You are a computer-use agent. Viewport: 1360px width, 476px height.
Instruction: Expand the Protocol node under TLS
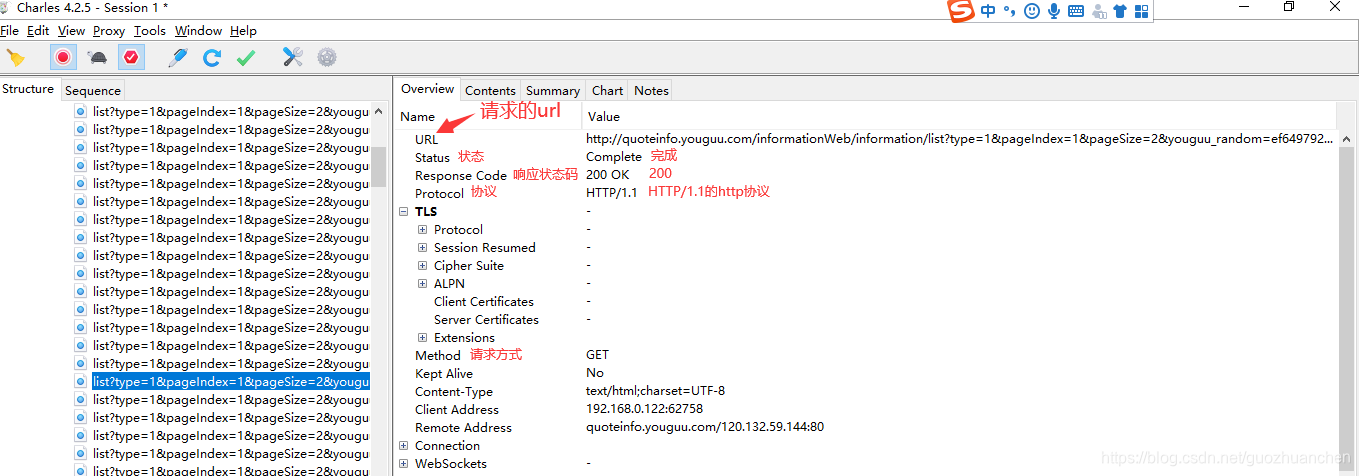[423, 230]
